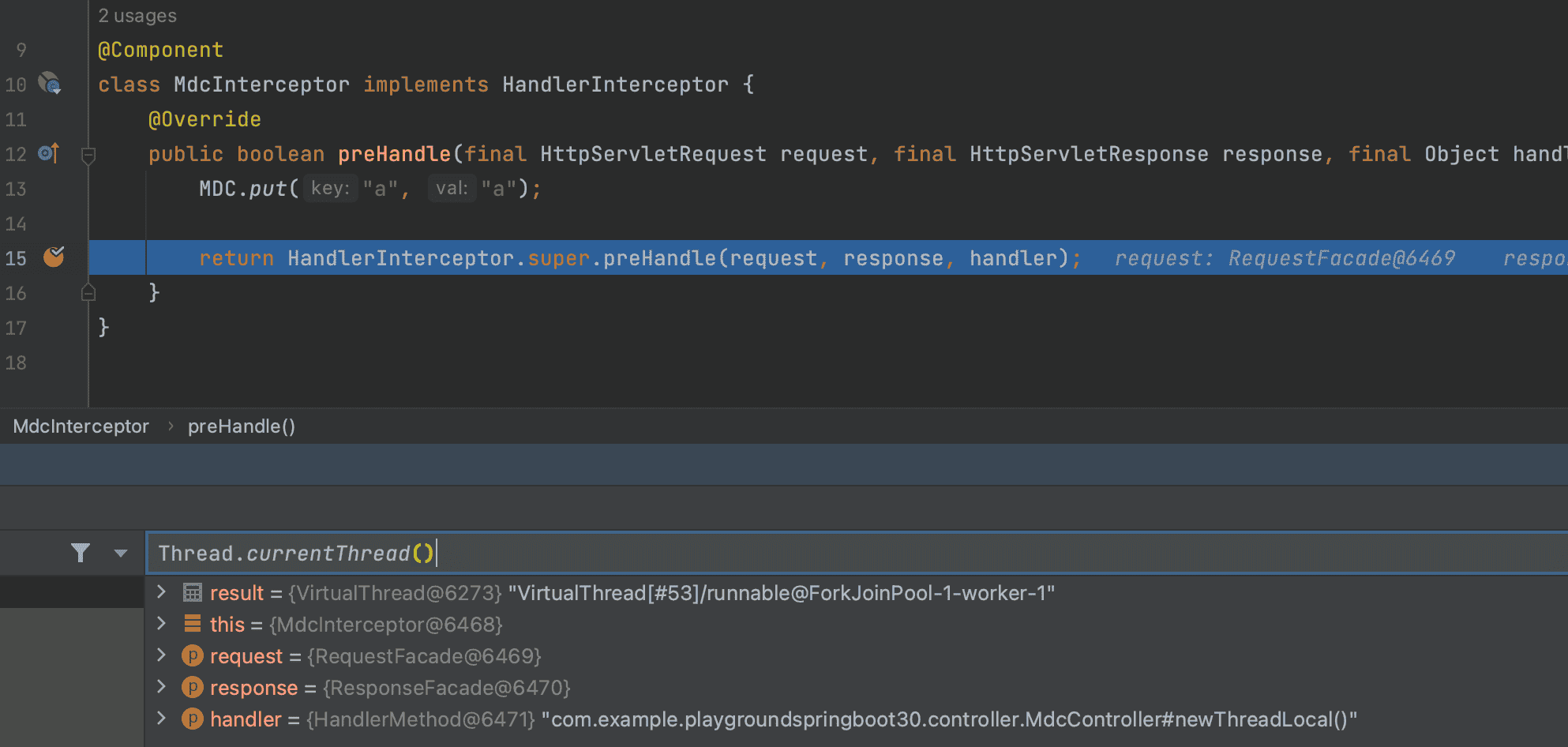Click the request parameter icon

[x=193, y=655]
